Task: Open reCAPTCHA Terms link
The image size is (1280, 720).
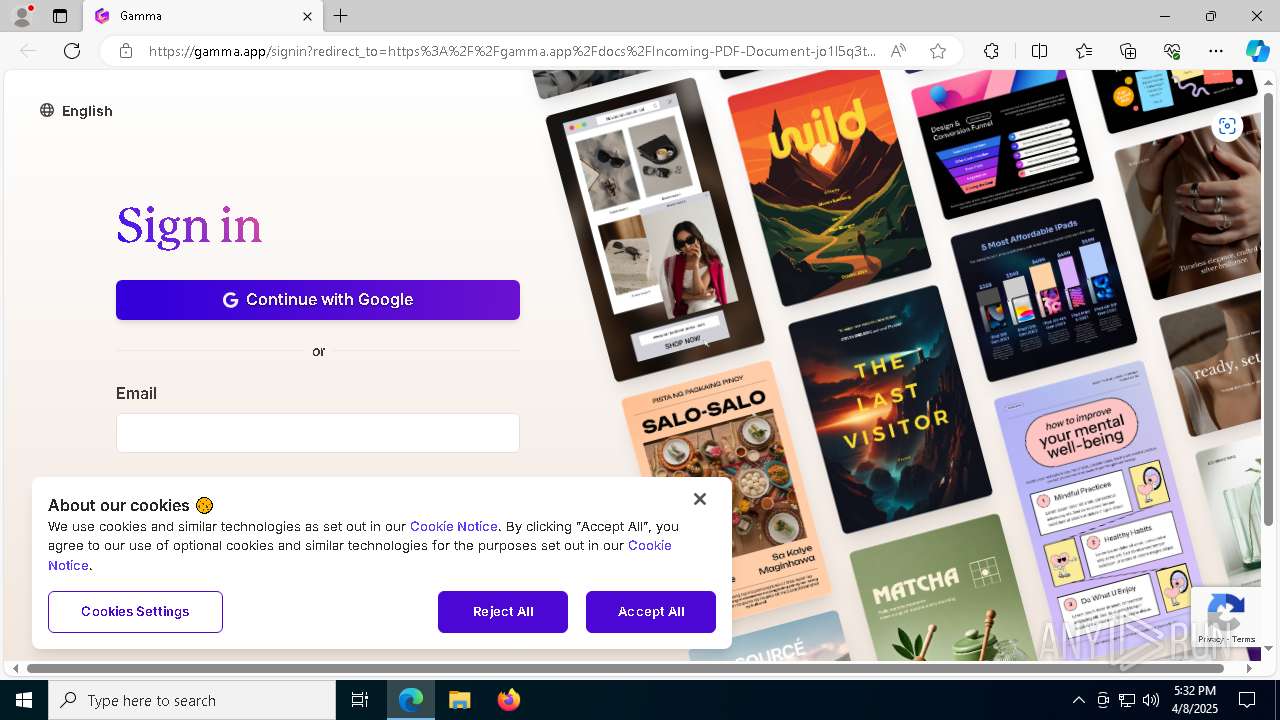Action: [1244, 639]
